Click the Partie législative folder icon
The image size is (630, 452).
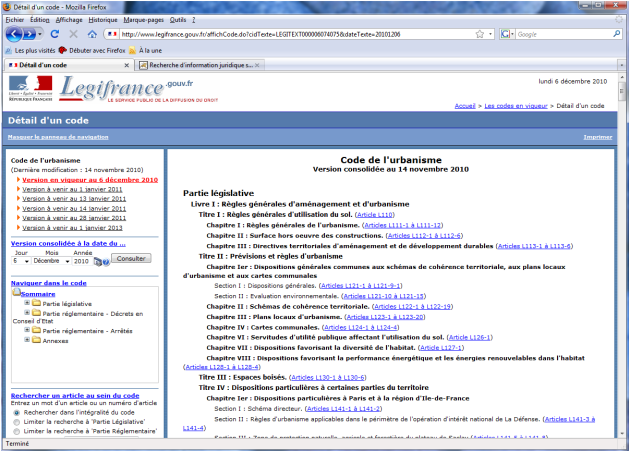(37, 303)
